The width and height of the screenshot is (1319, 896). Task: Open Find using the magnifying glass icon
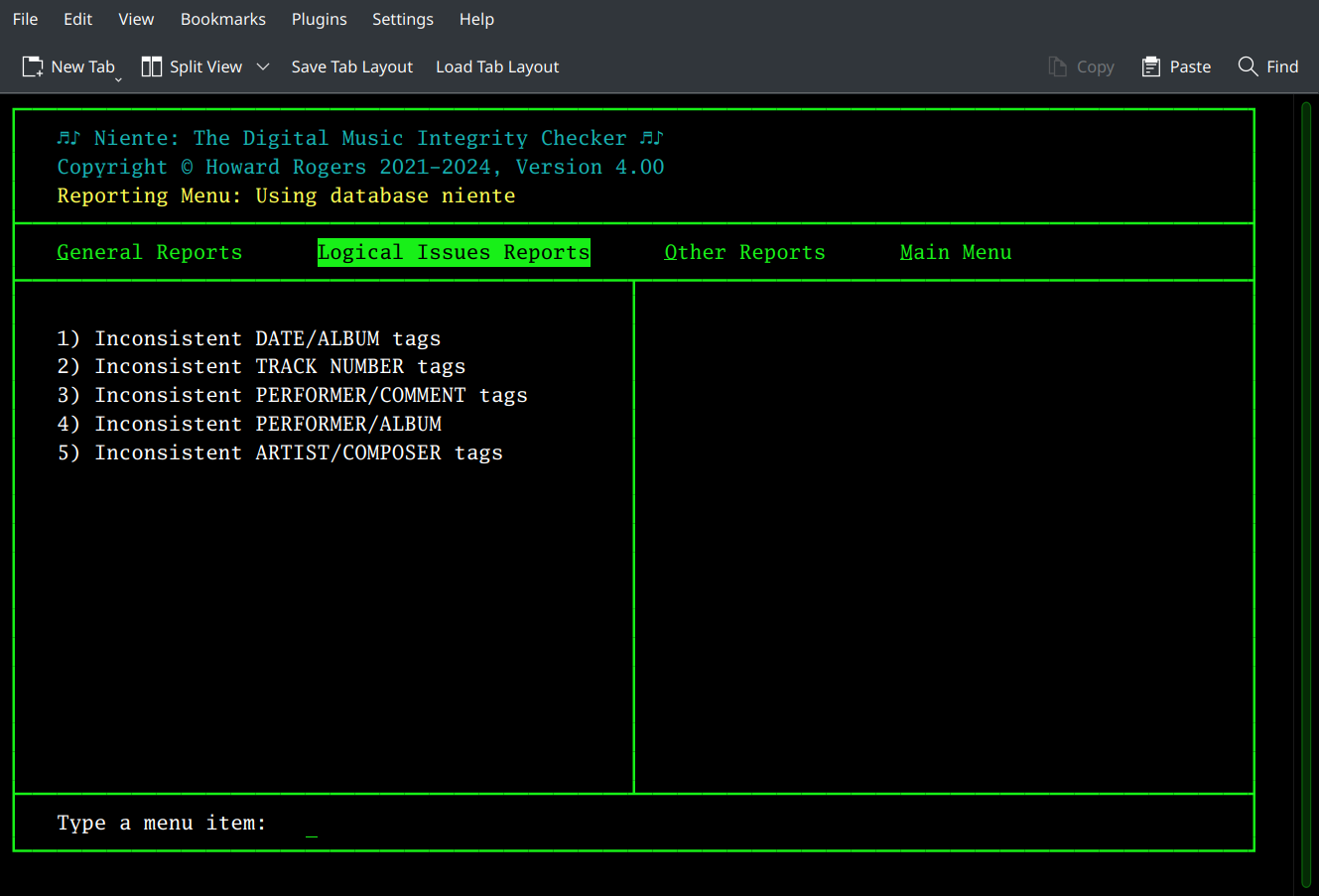tap(1250, 65)
